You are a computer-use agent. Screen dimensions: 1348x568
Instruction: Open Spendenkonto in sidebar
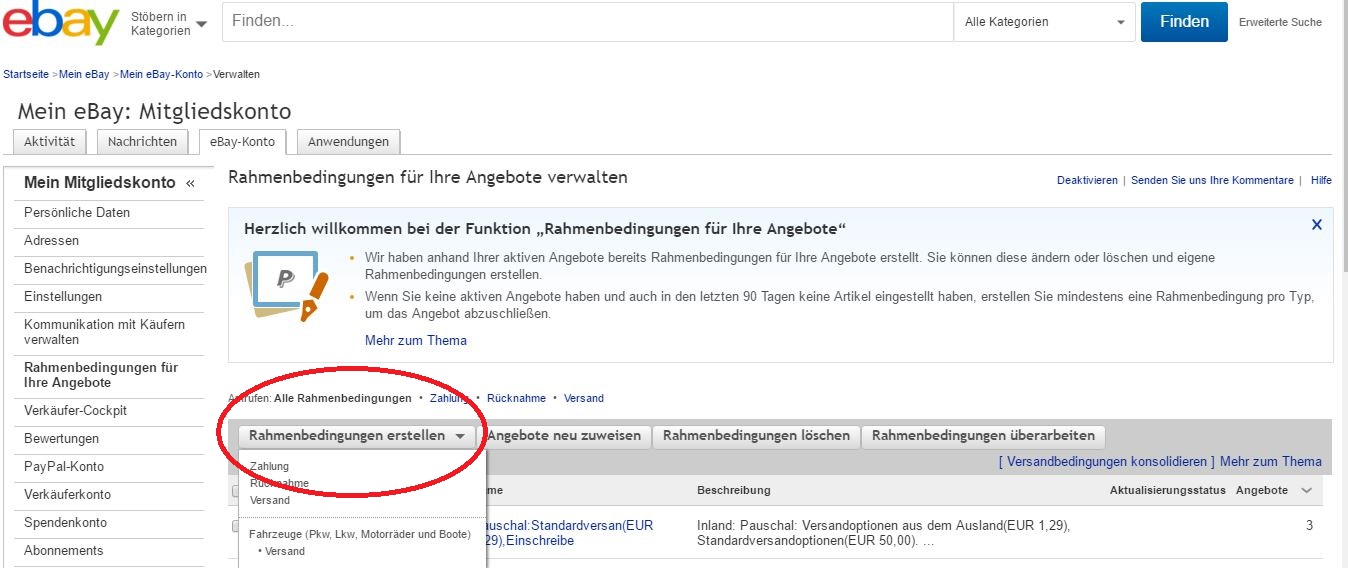point(65,522)
